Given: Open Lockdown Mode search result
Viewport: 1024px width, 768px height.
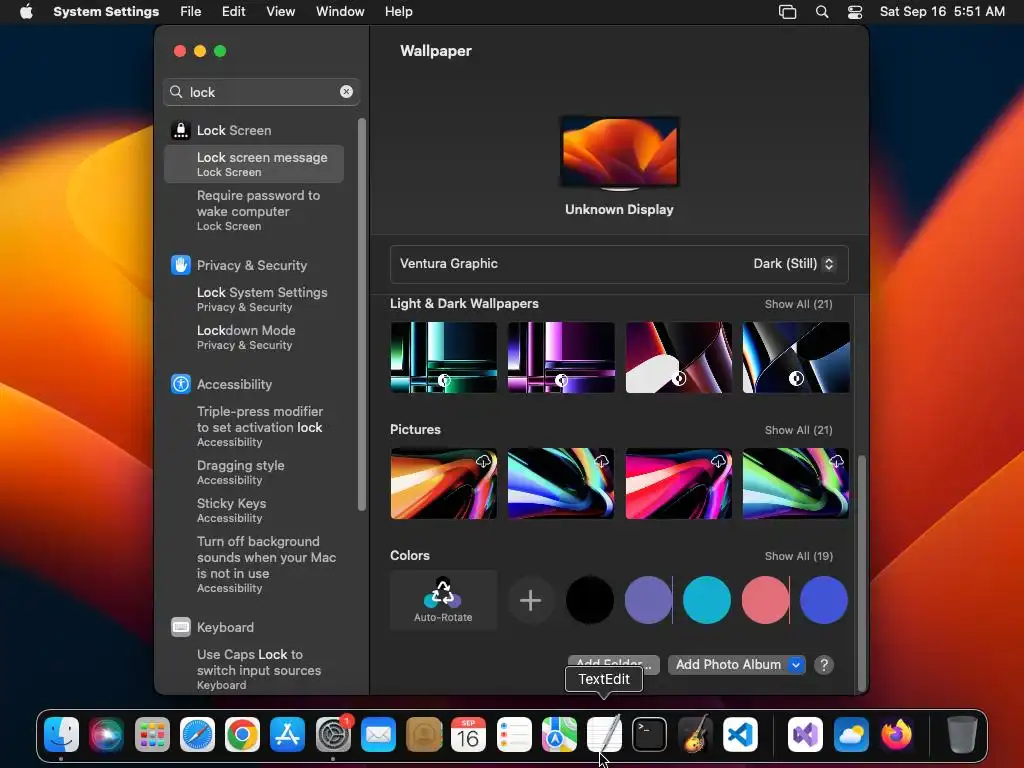Looking at the screenshot, I should [254, 337].
